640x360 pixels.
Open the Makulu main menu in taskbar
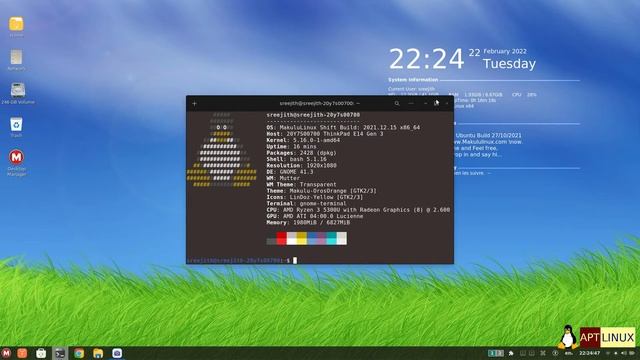pyautogui.click(x=6, y=353)
